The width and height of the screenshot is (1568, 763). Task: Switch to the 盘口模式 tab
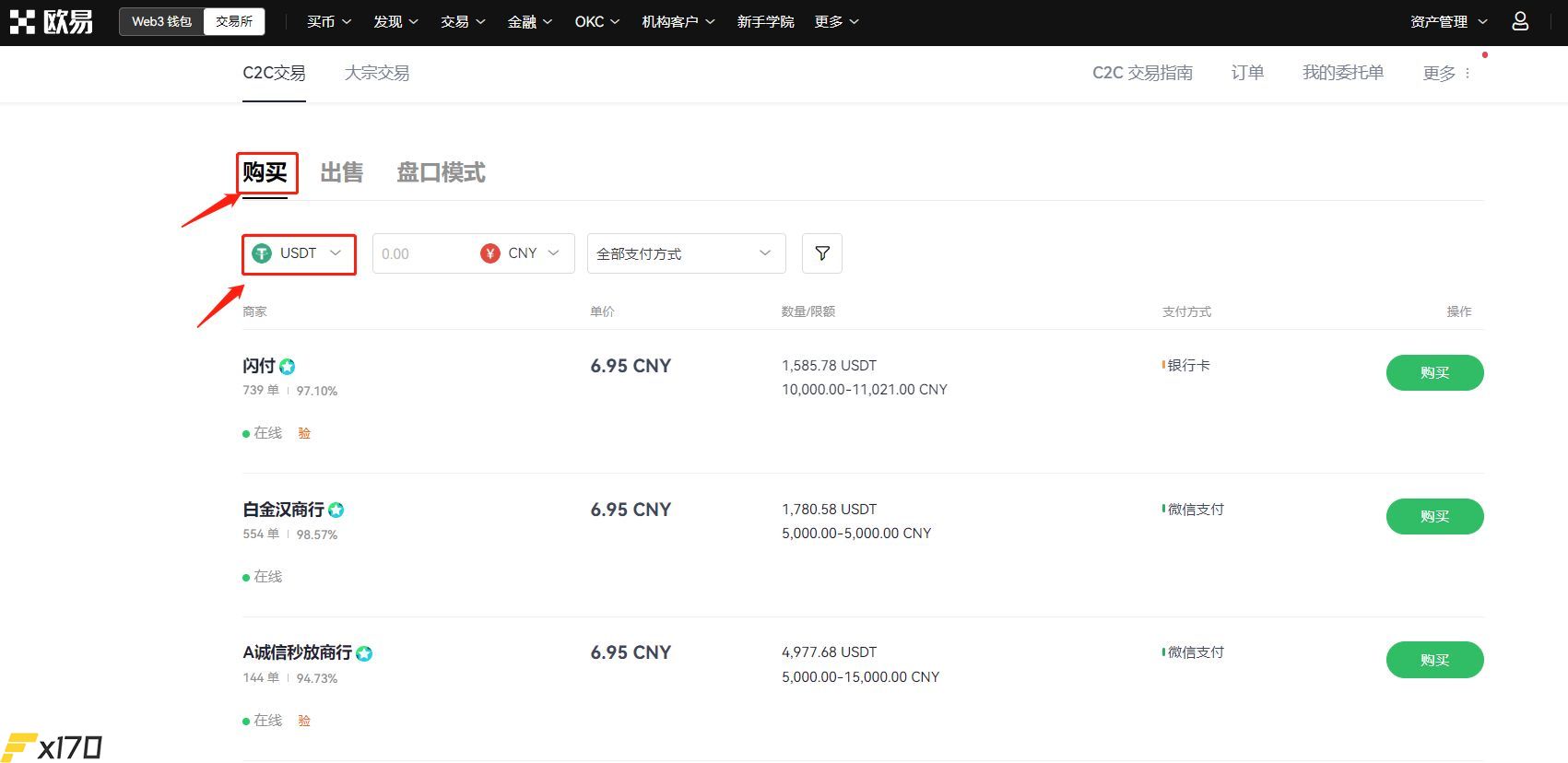[x=441, y=172]
